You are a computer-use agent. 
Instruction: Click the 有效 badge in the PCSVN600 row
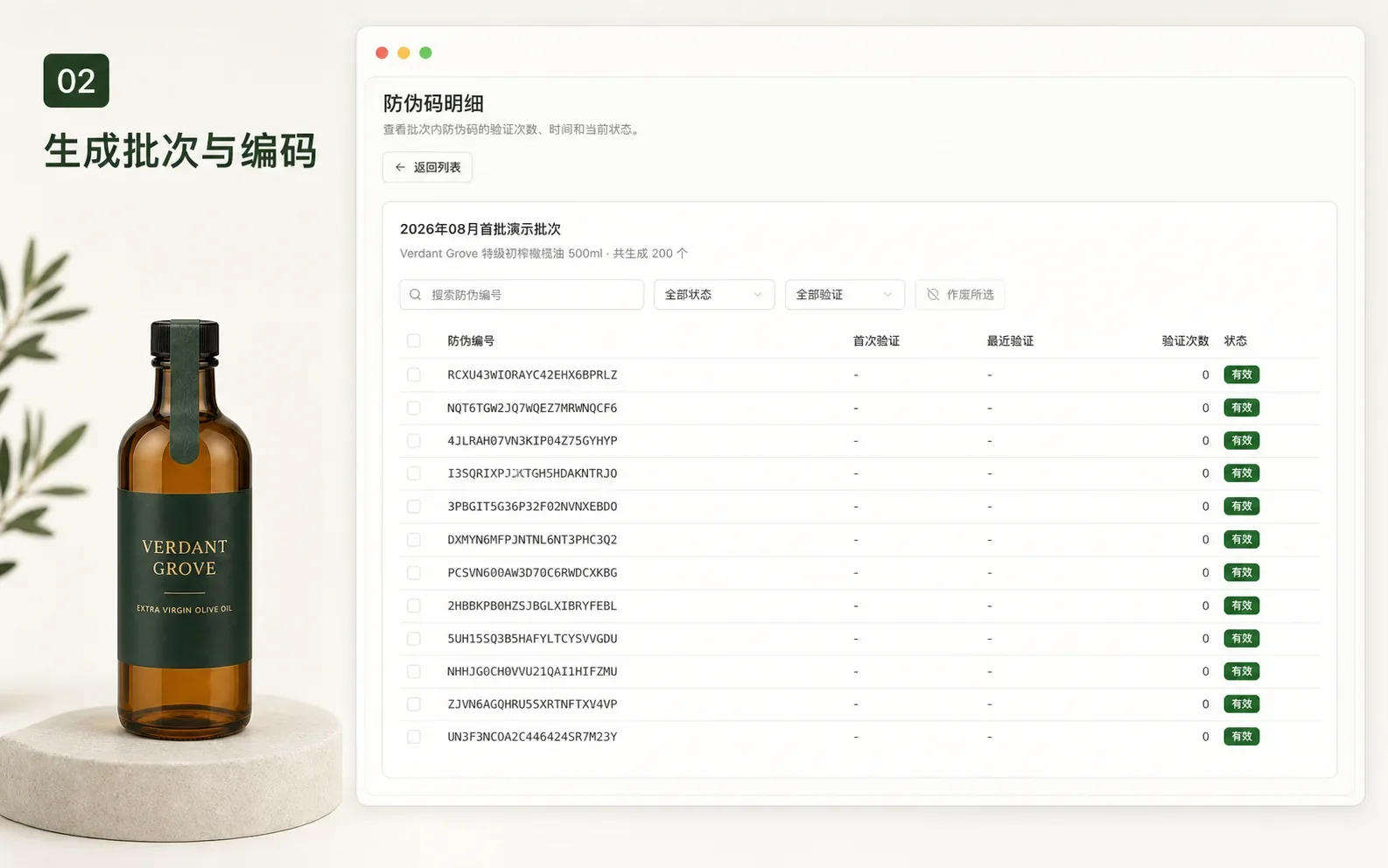(x=1241, y=573)
